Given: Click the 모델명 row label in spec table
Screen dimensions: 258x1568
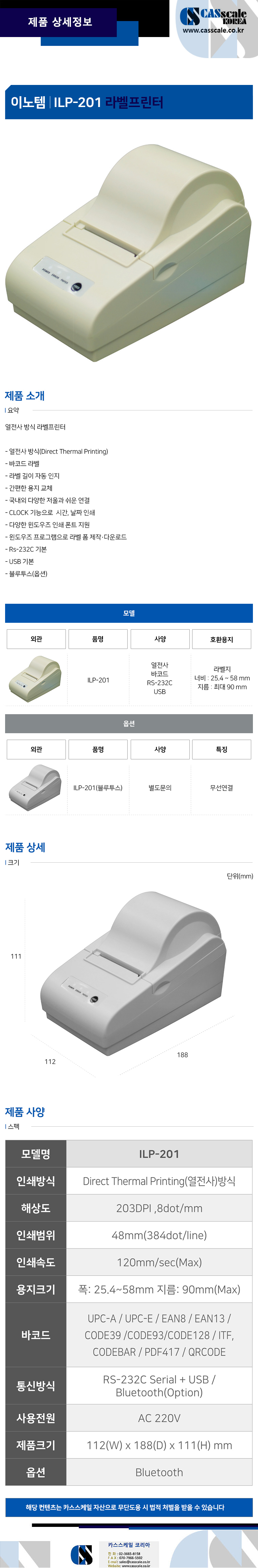Looking at the screenshot, I should [x=36, y=1153].
